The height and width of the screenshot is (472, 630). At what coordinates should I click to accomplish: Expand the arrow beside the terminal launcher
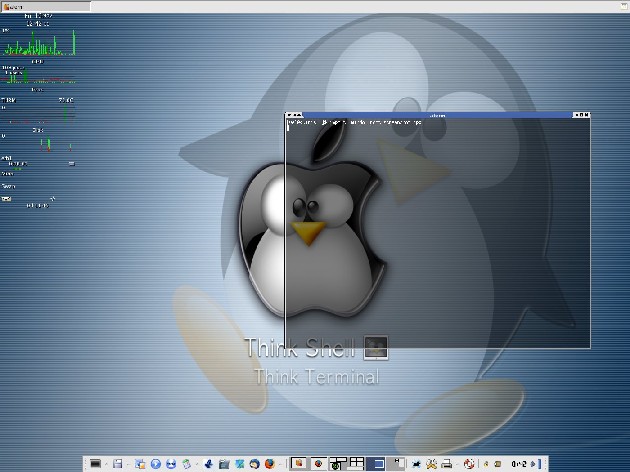(x=106, y=464)
